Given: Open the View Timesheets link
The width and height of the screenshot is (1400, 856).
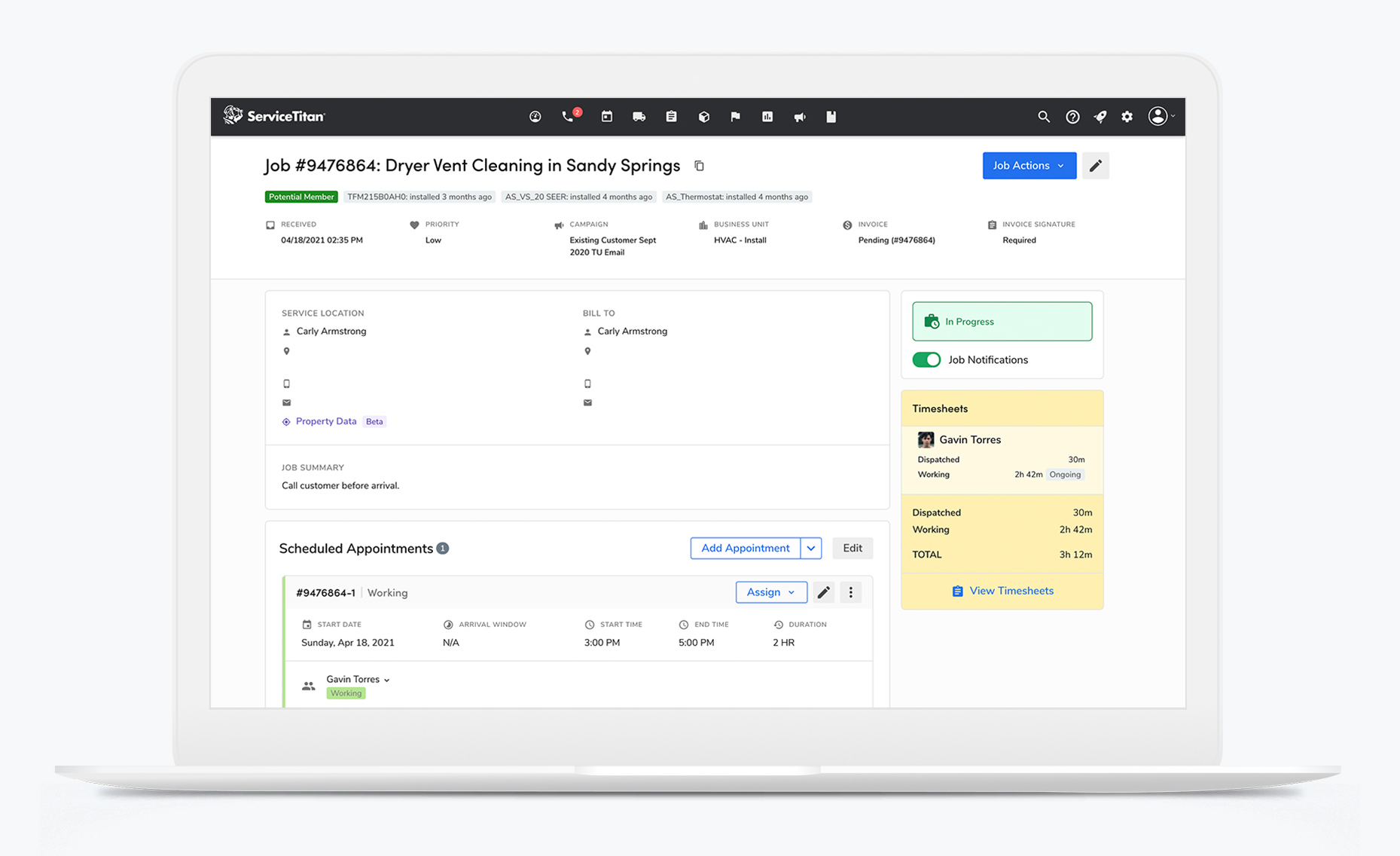Looking at the screenshot, I should 1002,591.
